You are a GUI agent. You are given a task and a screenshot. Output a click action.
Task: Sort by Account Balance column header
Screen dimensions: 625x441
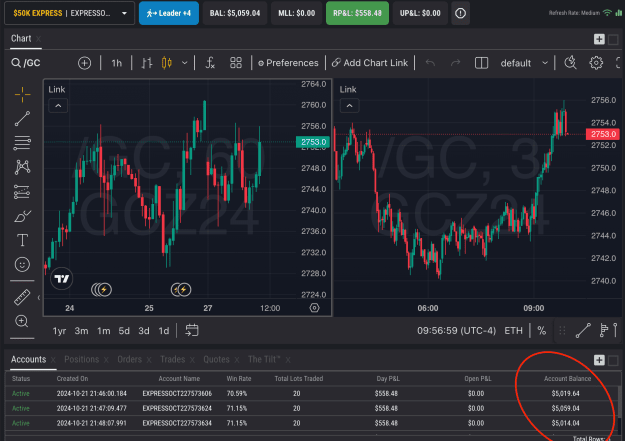coord(568,378)
